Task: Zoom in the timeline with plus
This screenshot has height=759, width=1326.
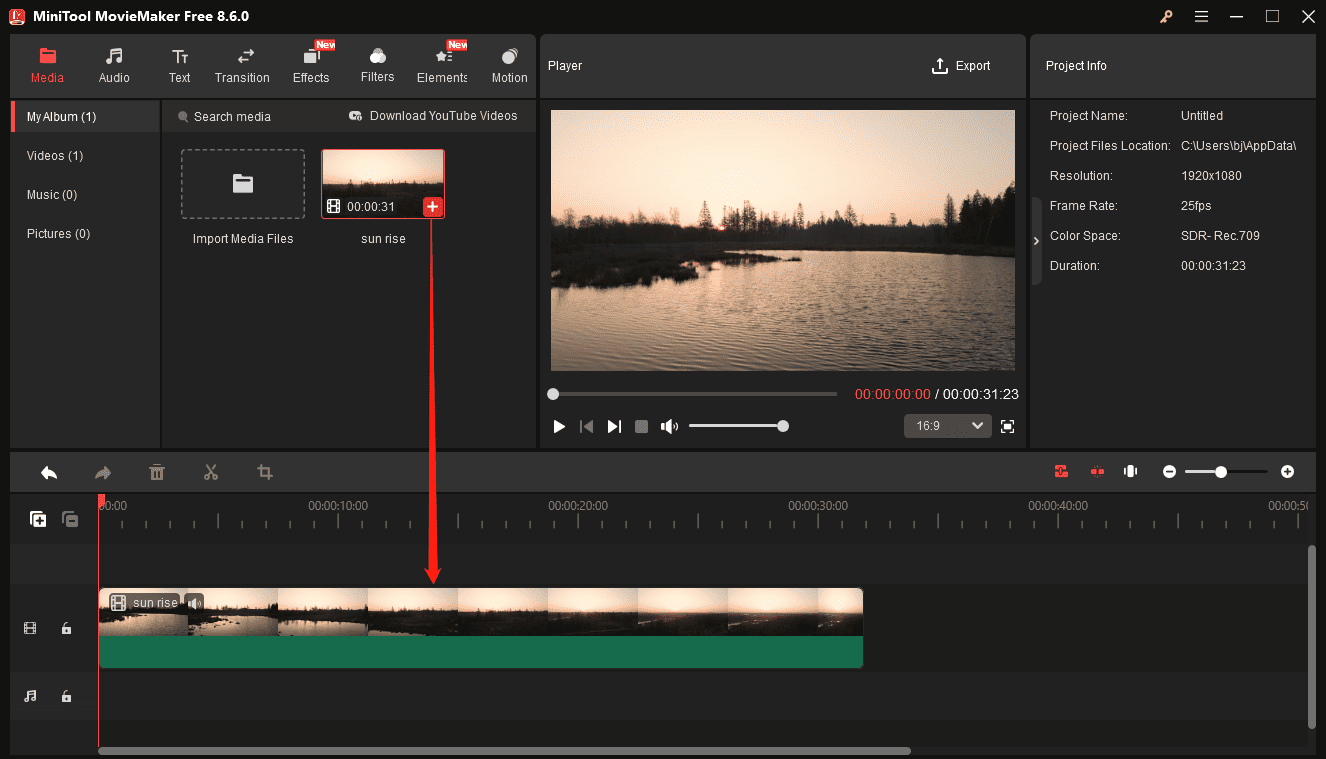Action: (1287, 471)
